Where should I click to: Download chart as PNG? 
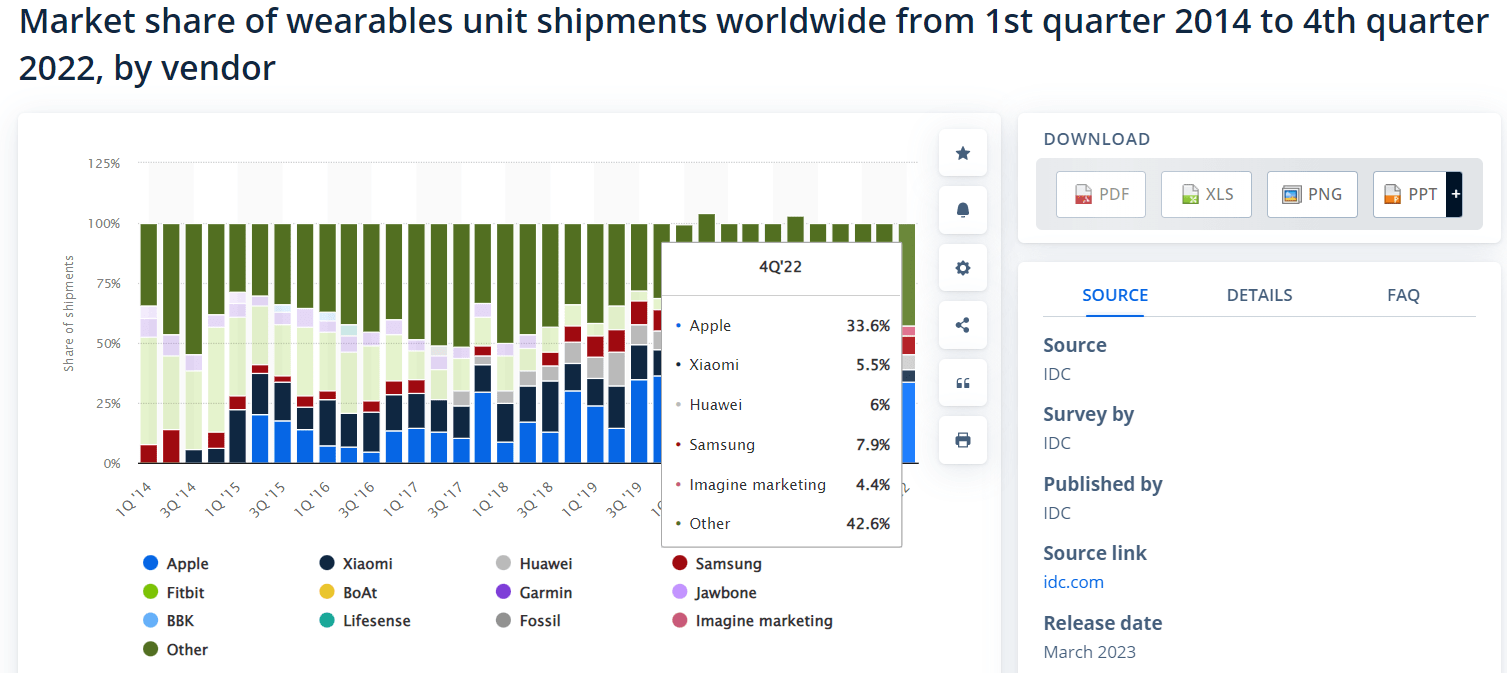click(x=1312, y=194)
